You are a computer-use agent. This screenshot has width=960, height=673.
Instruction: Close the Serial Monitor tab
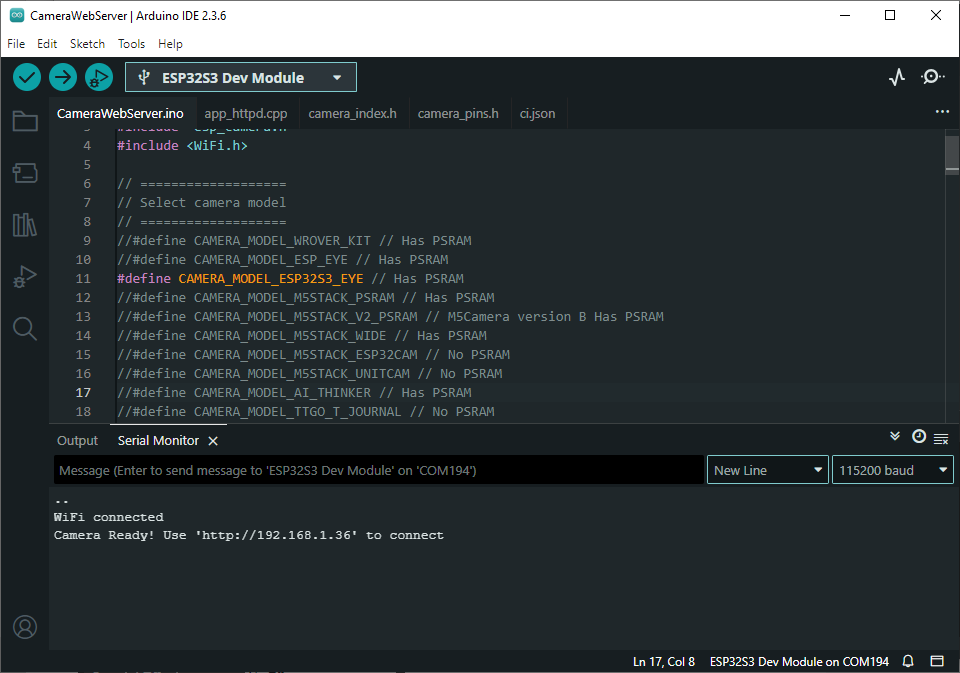[213, 441]
